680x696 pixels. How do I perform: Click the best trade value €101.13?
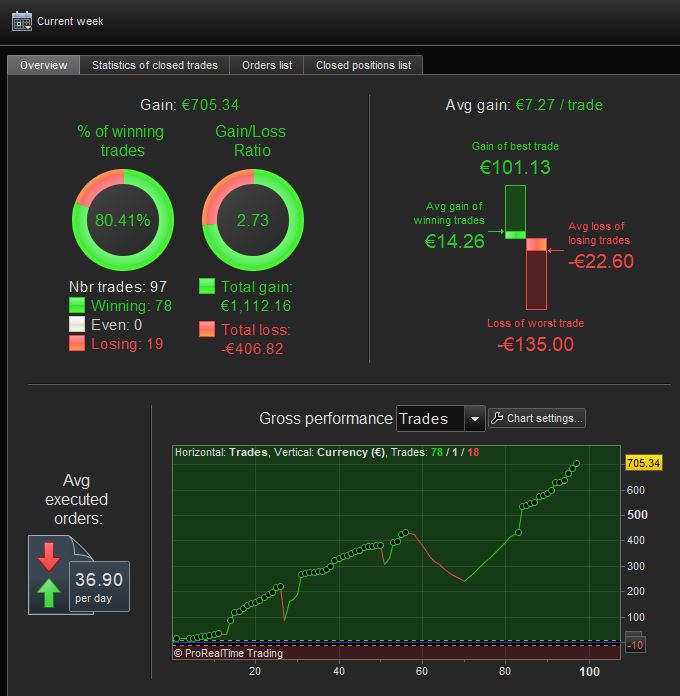click(515, 167)
